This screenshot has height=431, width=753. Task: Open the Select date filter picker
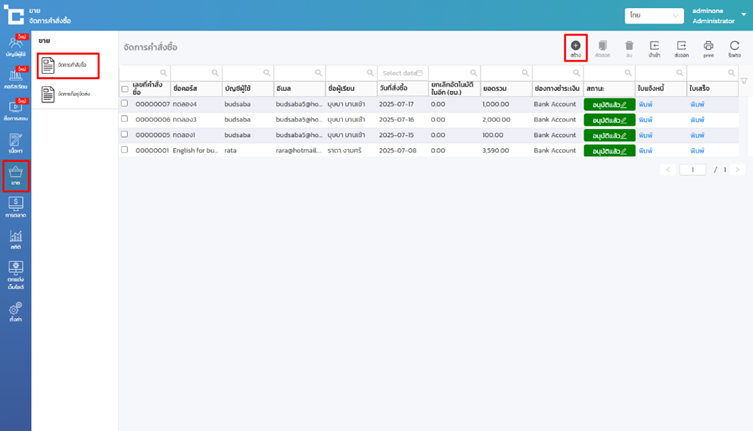click(x=402, y=73)
